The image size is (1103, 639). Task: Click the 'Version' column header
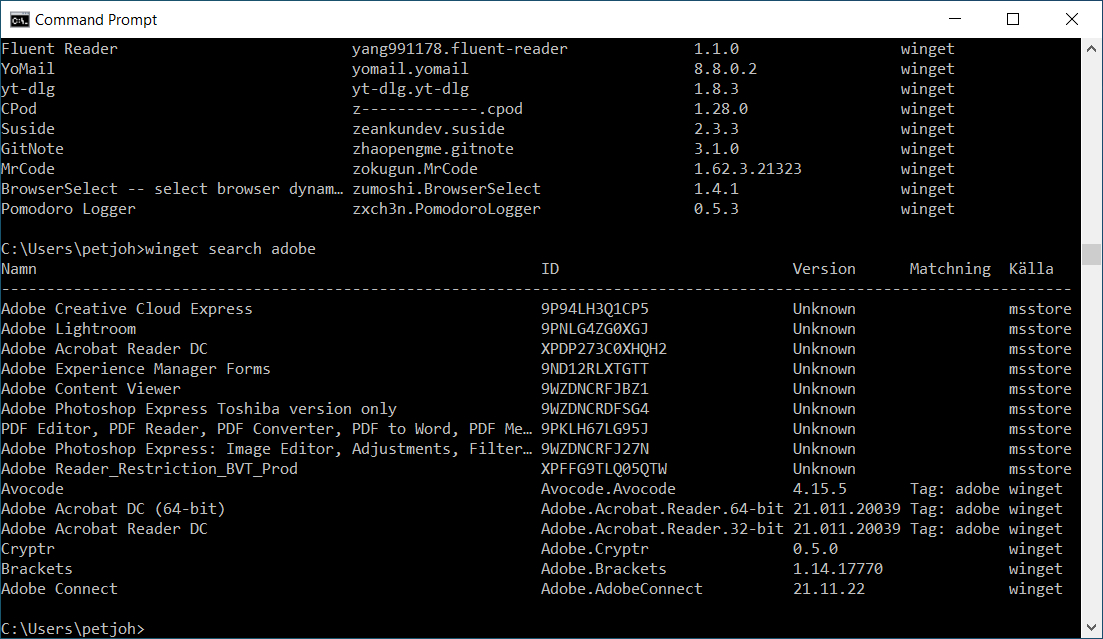[824, 269]
